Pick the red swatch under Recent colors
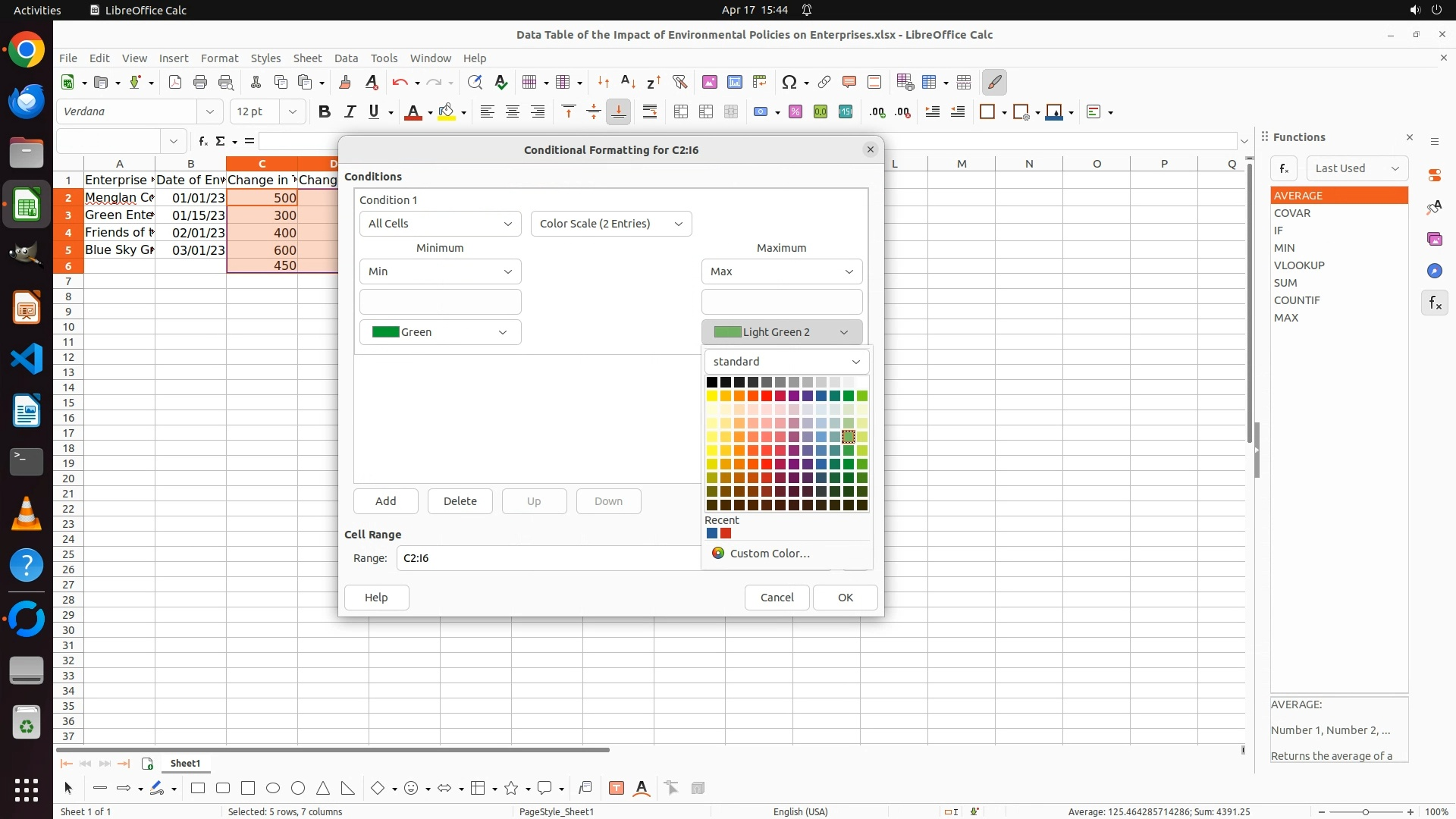Screen dimensions: 1456x819 [726, 534]
